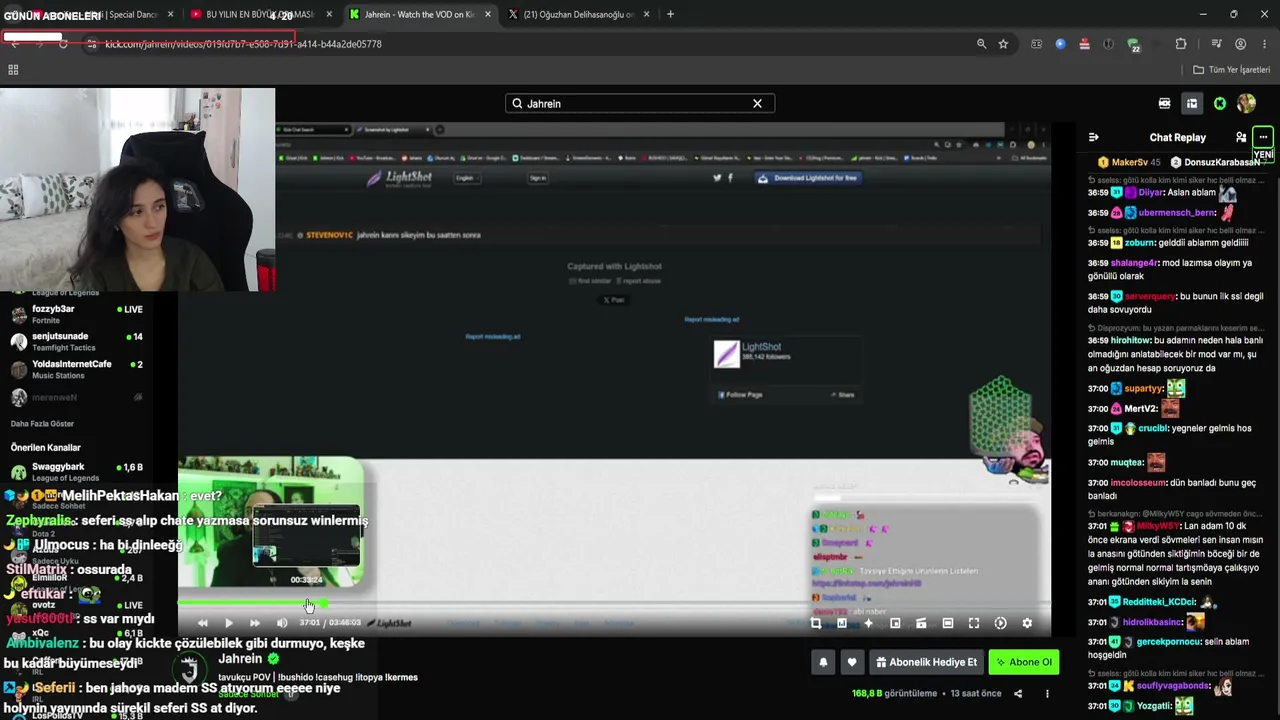Open the video player settings gear
Screen dimensions: 1280x720
(1027, 623)
